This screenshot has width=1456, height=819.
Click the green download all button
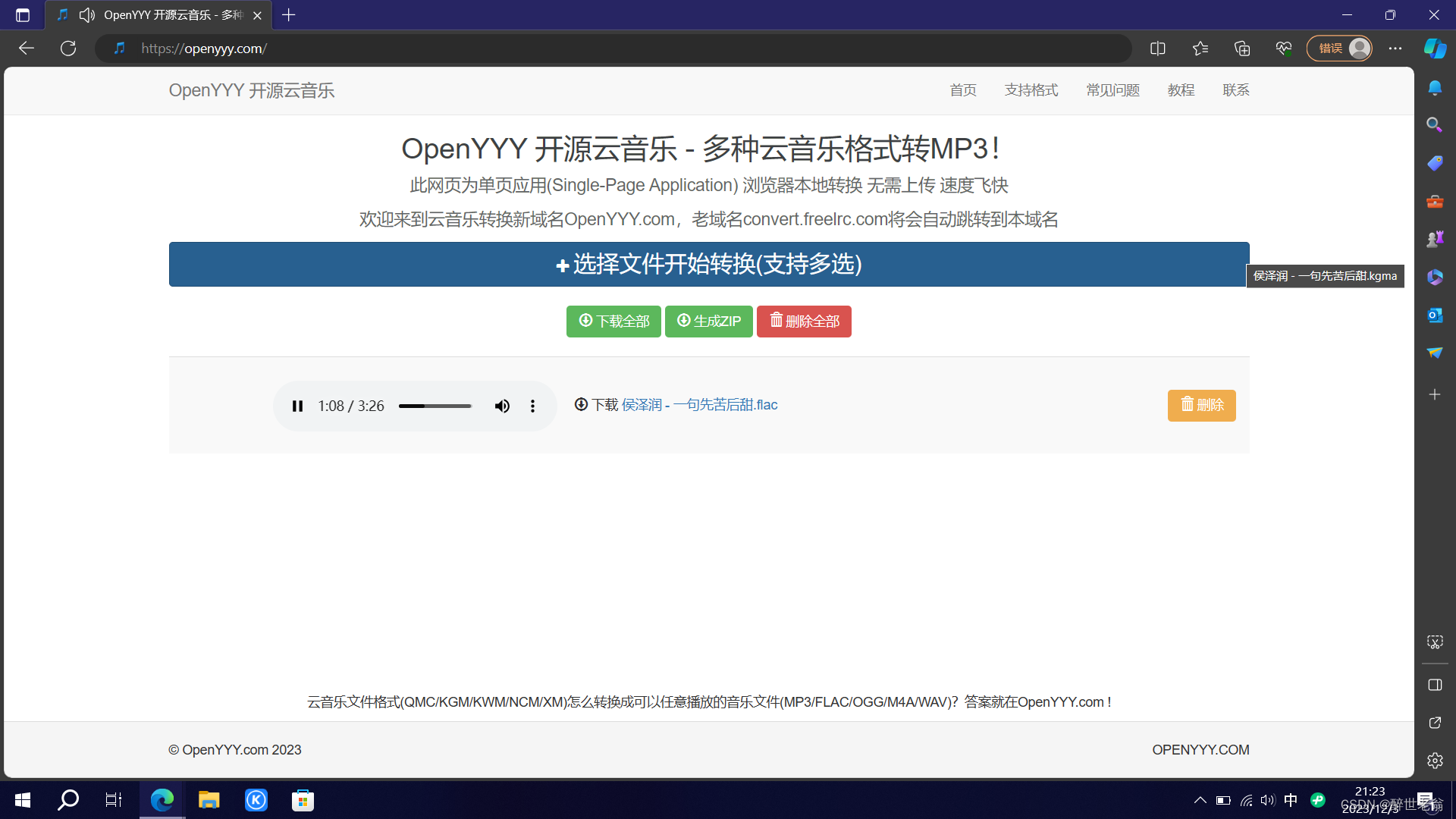[x=613, y=322]
